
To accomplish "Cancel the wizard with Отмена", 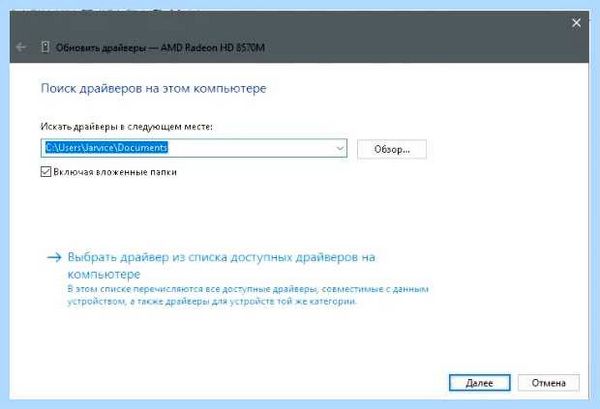I will (548, 383).
